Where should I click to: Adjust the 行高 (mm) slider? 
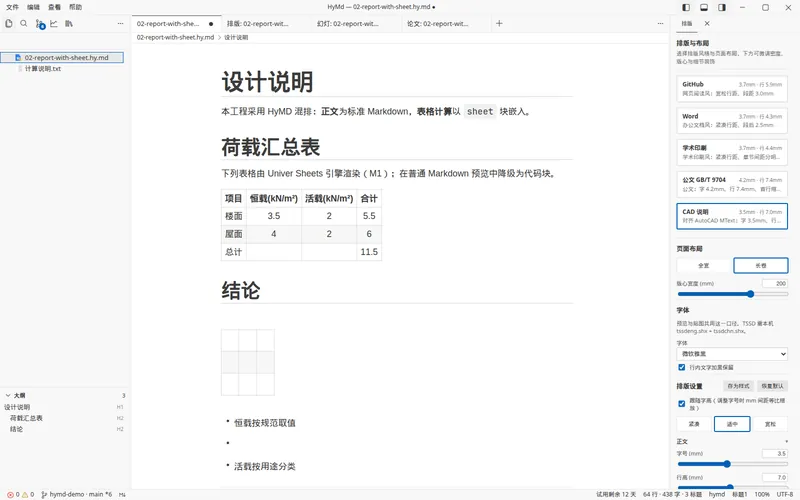732,487
